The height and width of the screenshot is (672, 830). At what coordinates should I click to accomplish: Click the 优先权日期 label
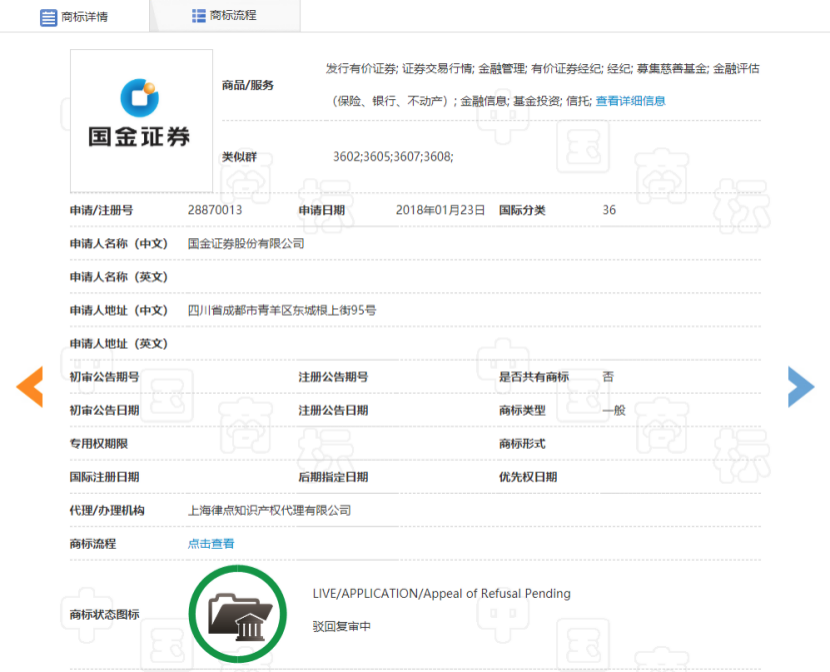[x=528, y=477]
